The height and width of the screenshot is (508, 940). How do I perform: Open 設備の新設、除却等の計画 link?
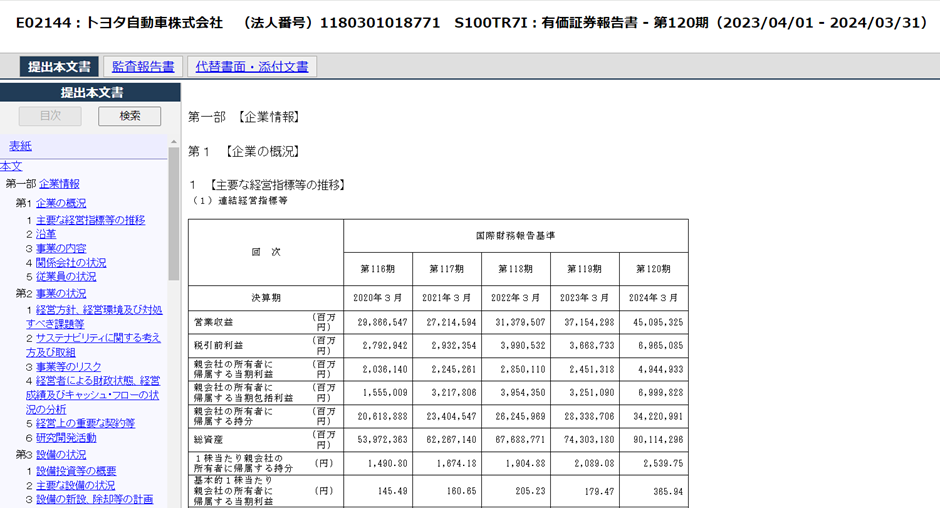click(x=95, y=499)
